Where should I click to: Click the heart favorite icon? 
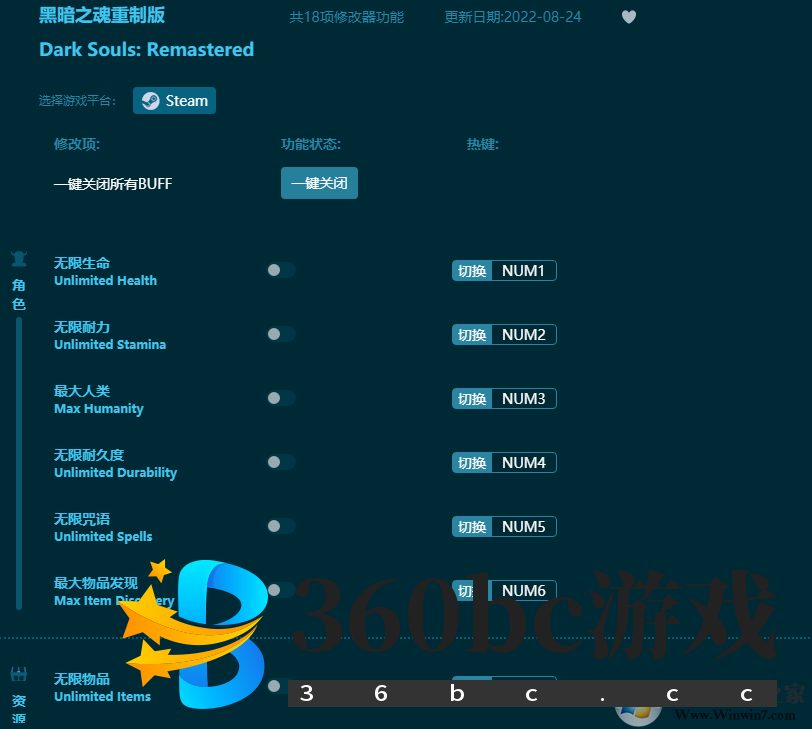pyautogui.click(x=628, y=17)
